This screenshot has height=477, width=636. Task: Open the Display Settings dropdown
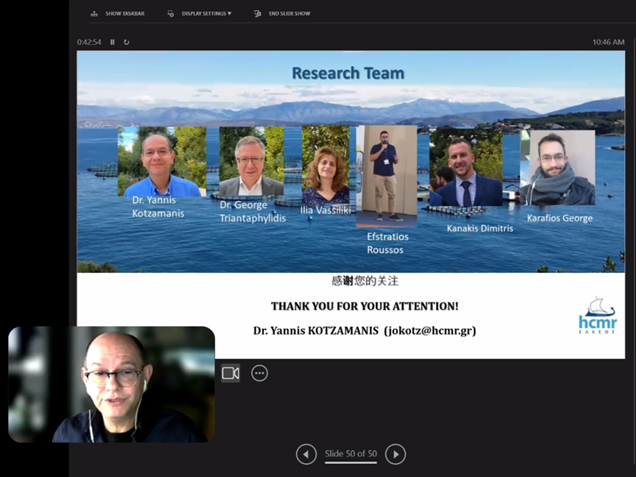point(199,13)
